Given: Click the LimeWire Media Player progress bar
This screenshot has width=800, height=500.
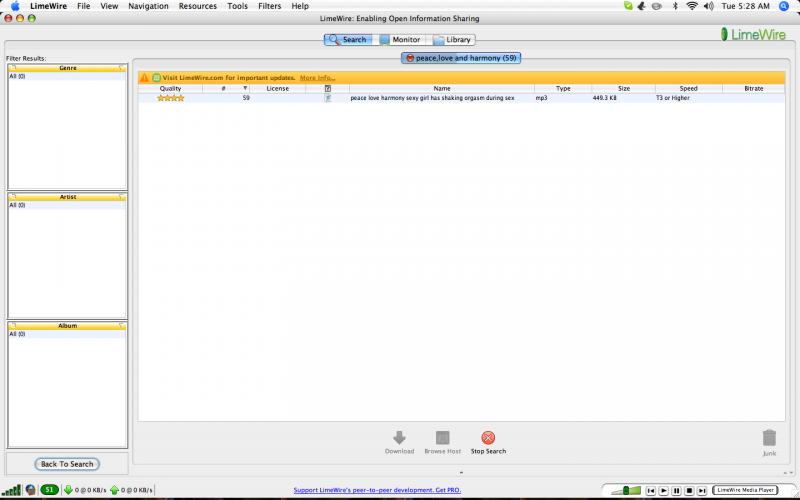Looking at the screenshot, I should 745,490.
